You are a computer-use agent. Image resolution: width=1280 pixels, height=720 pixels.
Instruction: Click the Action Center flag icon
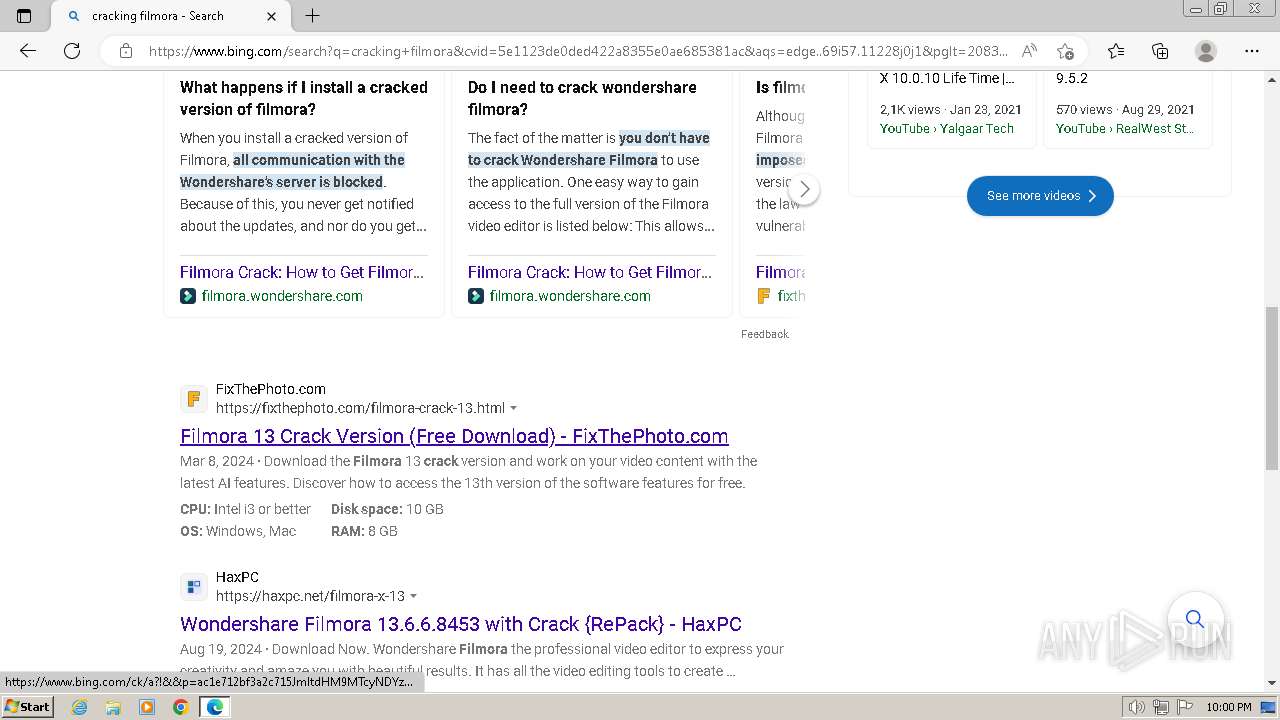point(1185,707)
